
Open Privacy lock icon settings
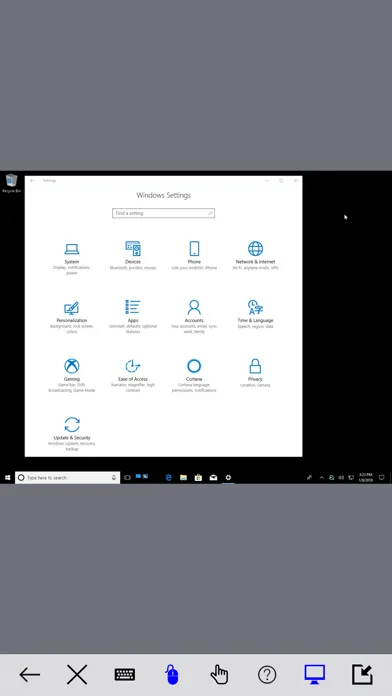point(255,366)
